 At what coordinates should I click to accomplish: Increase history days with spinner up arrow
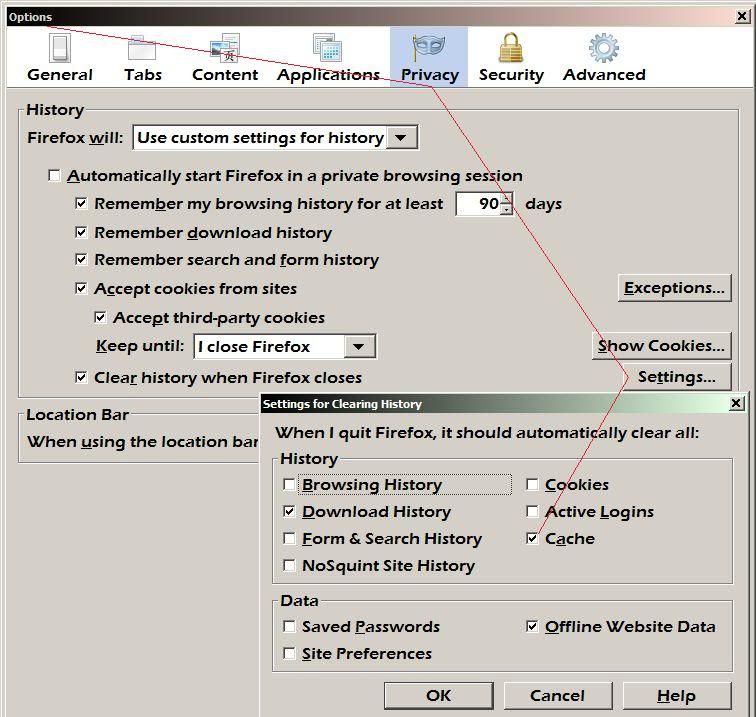pyautogui.click(x=506, y=198)
